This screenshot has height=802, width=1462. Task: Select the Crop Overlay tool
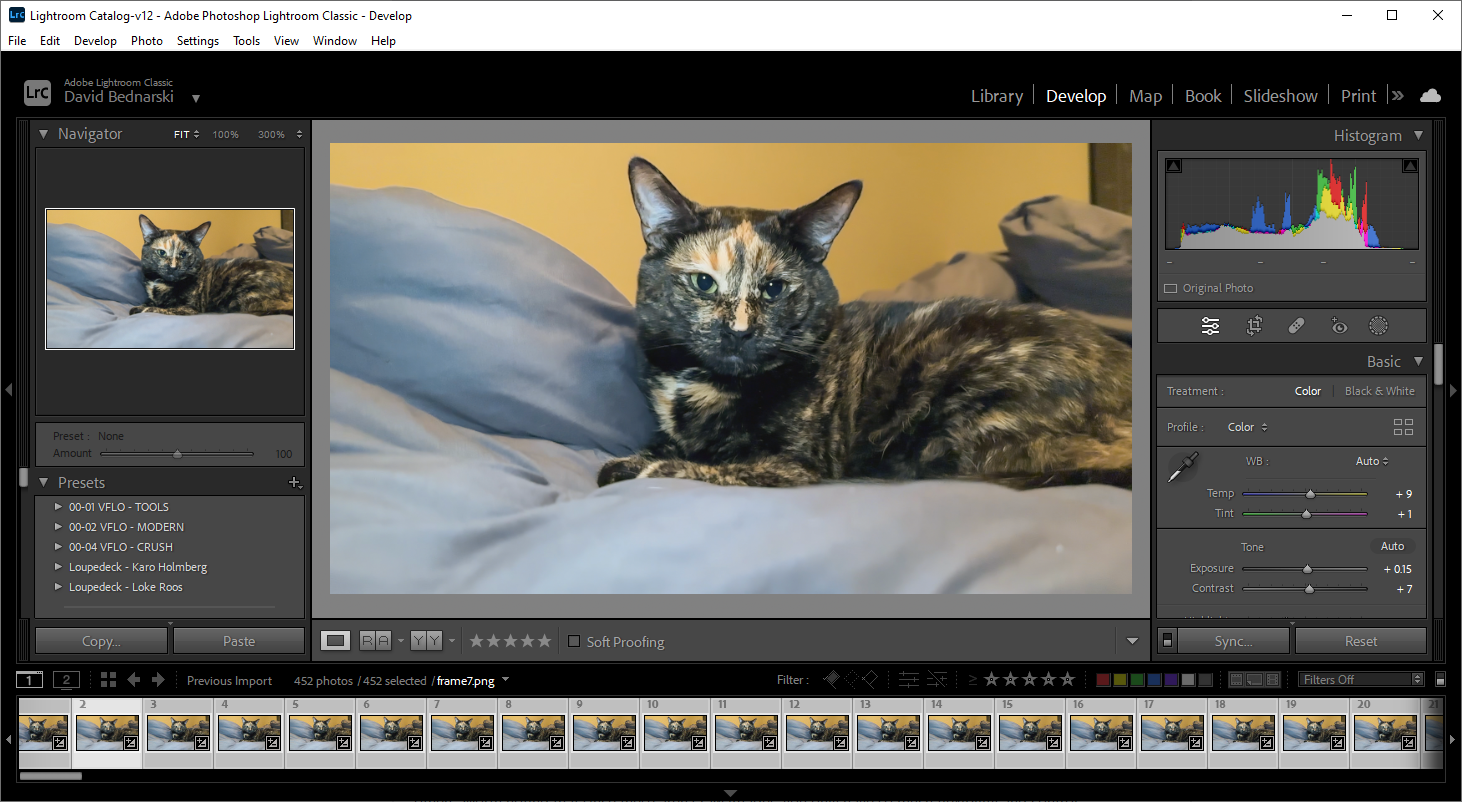point(1253,326)
